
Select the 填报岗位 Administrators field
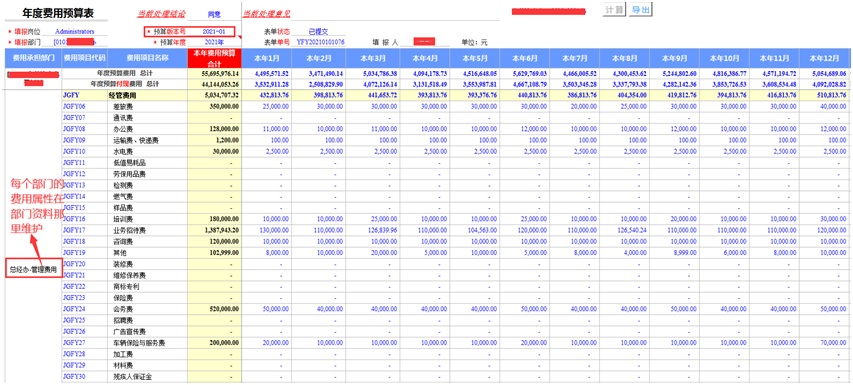click(75, 32)
